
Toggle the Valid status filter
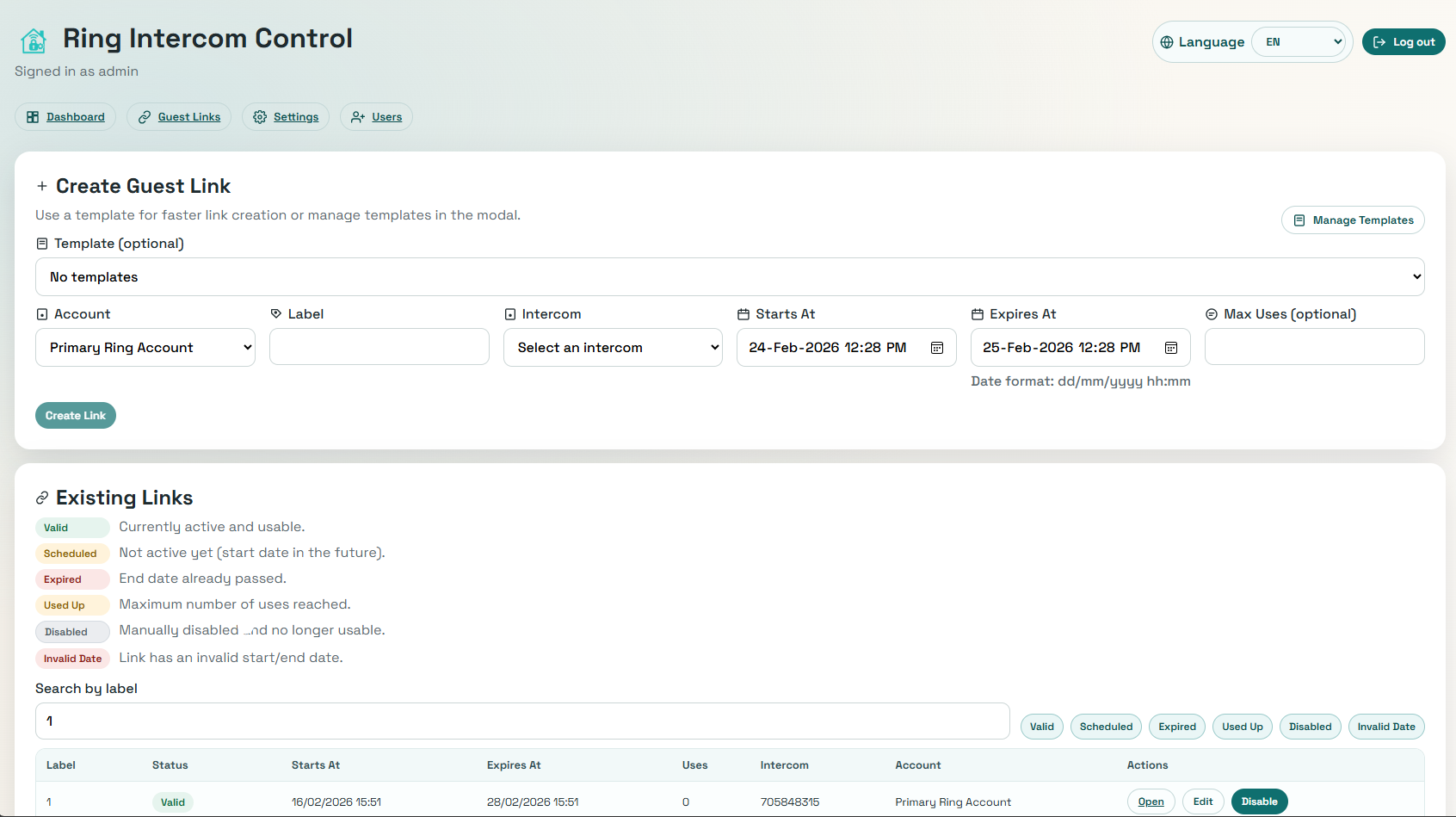click(x=1041, y=727)
